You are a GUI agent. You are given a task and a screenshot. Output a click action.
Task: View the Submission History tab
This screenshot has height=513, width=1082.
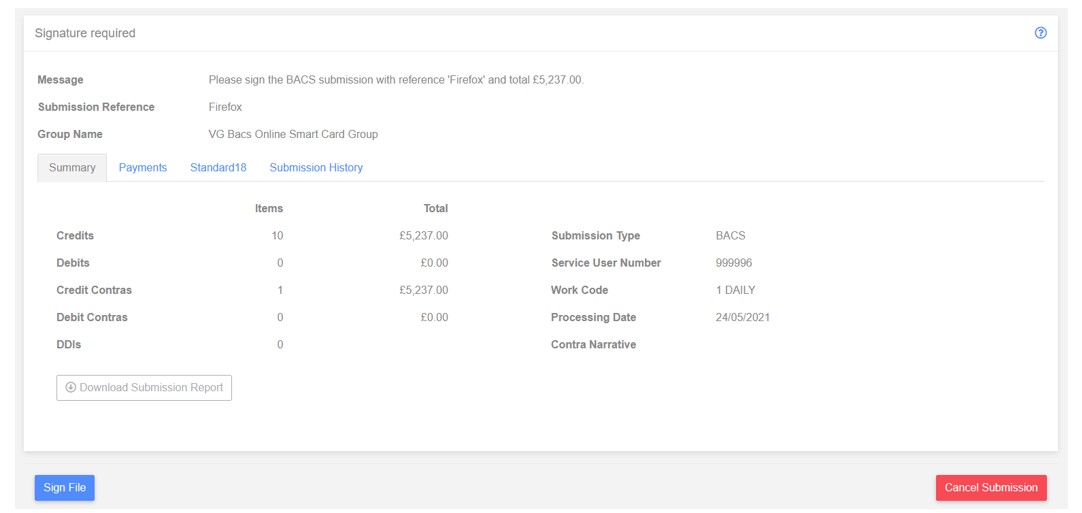click(x=316, y=168)
